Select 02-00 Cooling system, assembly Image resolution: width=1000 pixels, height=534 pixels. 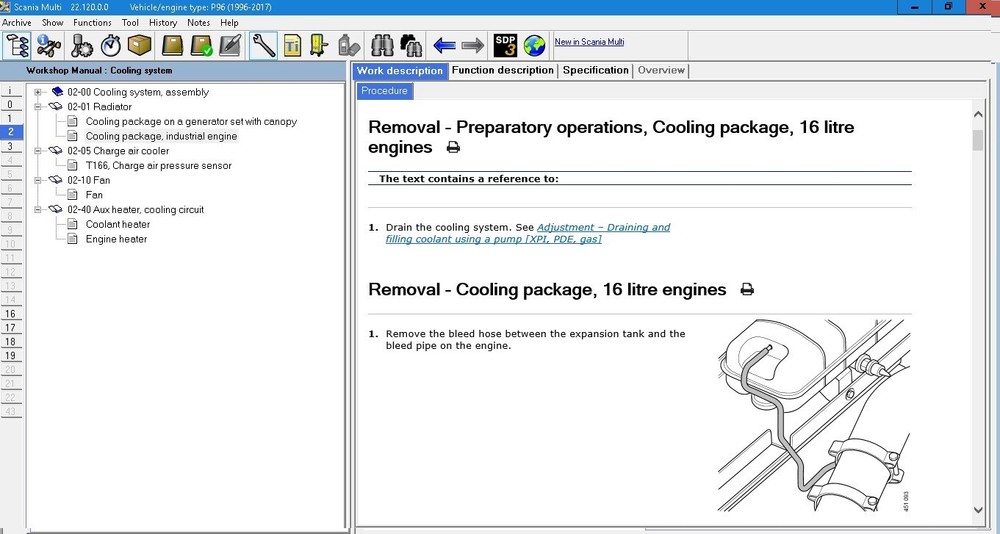(138, 92)
